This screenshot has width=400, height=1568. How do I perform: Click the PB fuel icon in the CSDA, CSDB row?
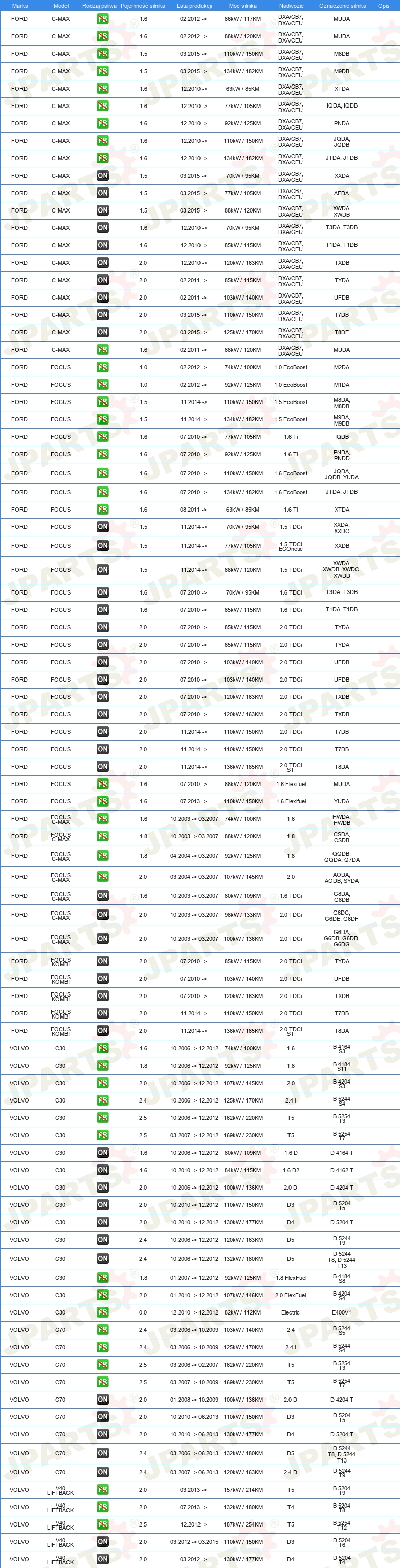[103, 836]
